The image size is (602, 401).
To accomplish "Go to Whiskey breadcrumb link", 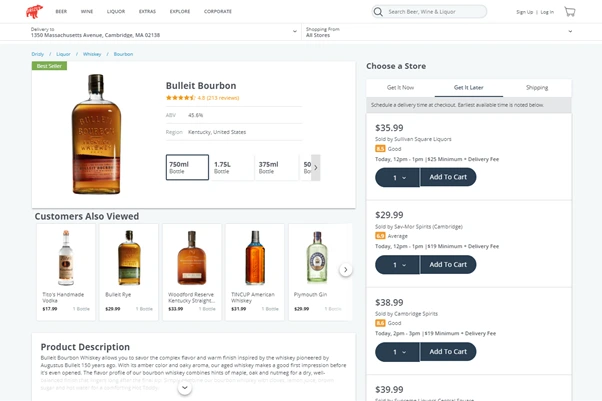I will (92, 54).
